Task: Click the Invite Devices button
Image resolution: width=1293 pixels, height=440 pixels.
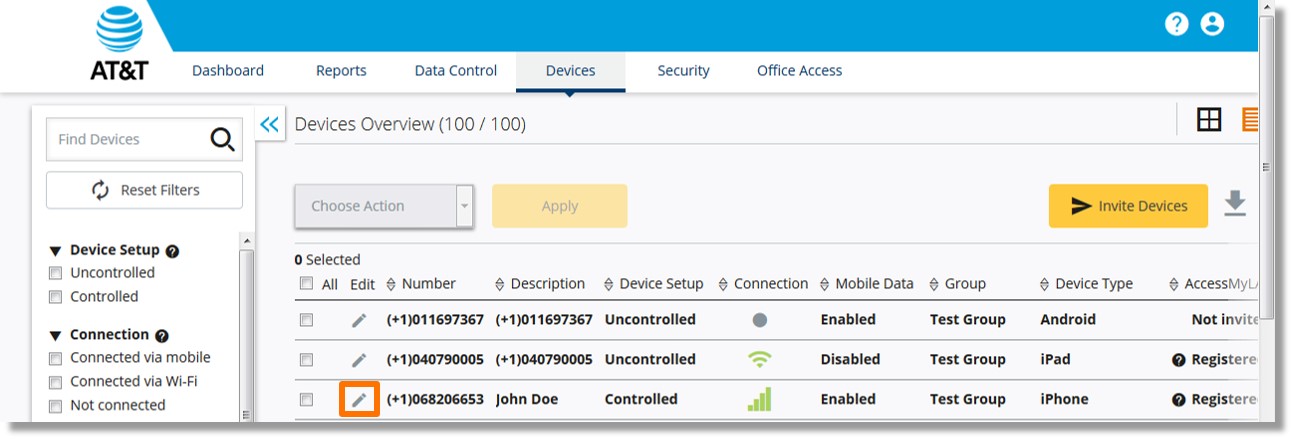Action: (1128, 206)
